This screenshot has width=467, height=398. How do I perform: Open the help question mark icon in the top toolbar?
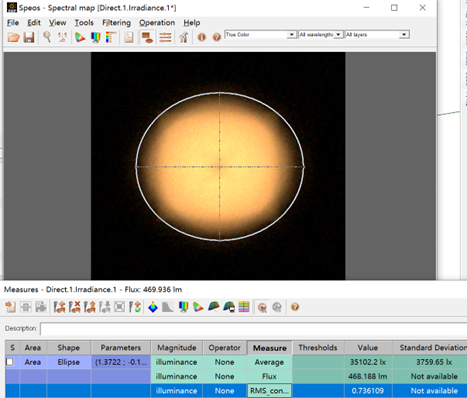[x=217, y=37]
